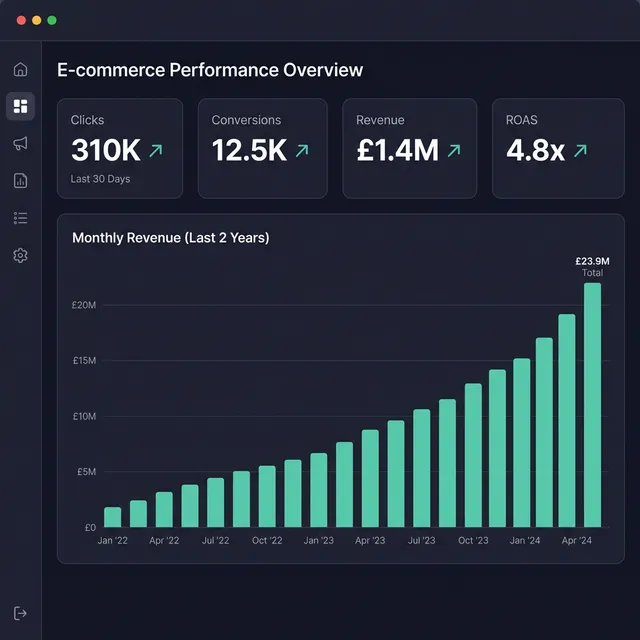Click the upward arrow beside 12.5K

(x=302, y=151)
